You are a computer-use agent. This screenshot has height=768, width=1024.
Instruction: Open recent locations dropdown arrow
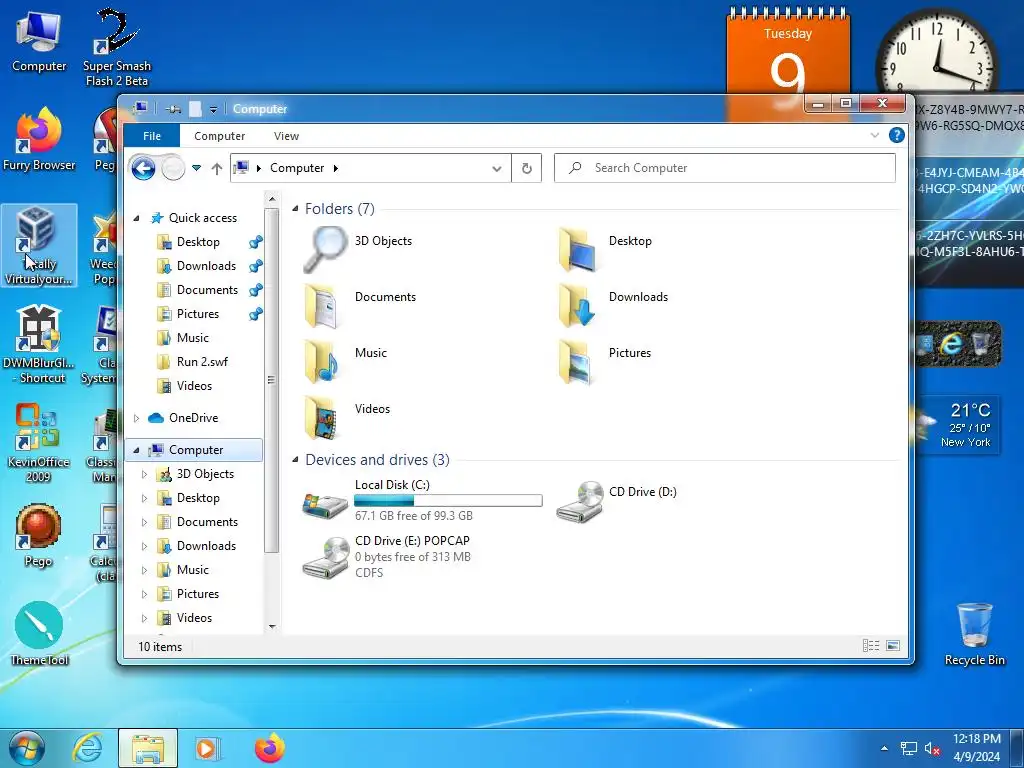click(x=197, y=168)
